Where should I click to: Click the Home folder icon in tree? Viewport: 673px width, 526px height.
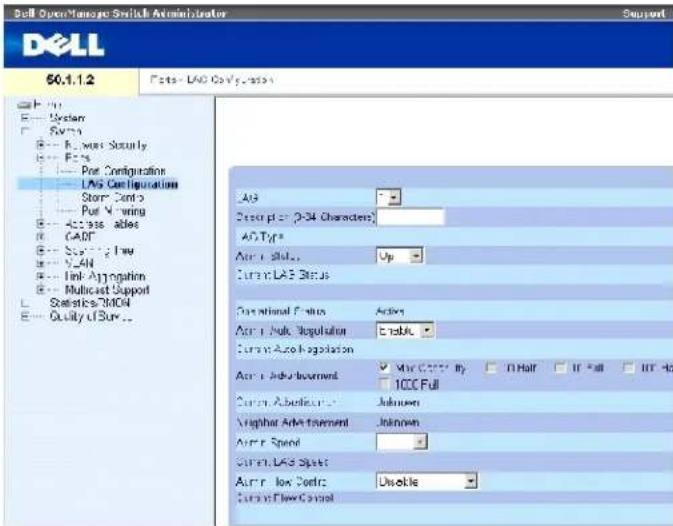point(24,104)
